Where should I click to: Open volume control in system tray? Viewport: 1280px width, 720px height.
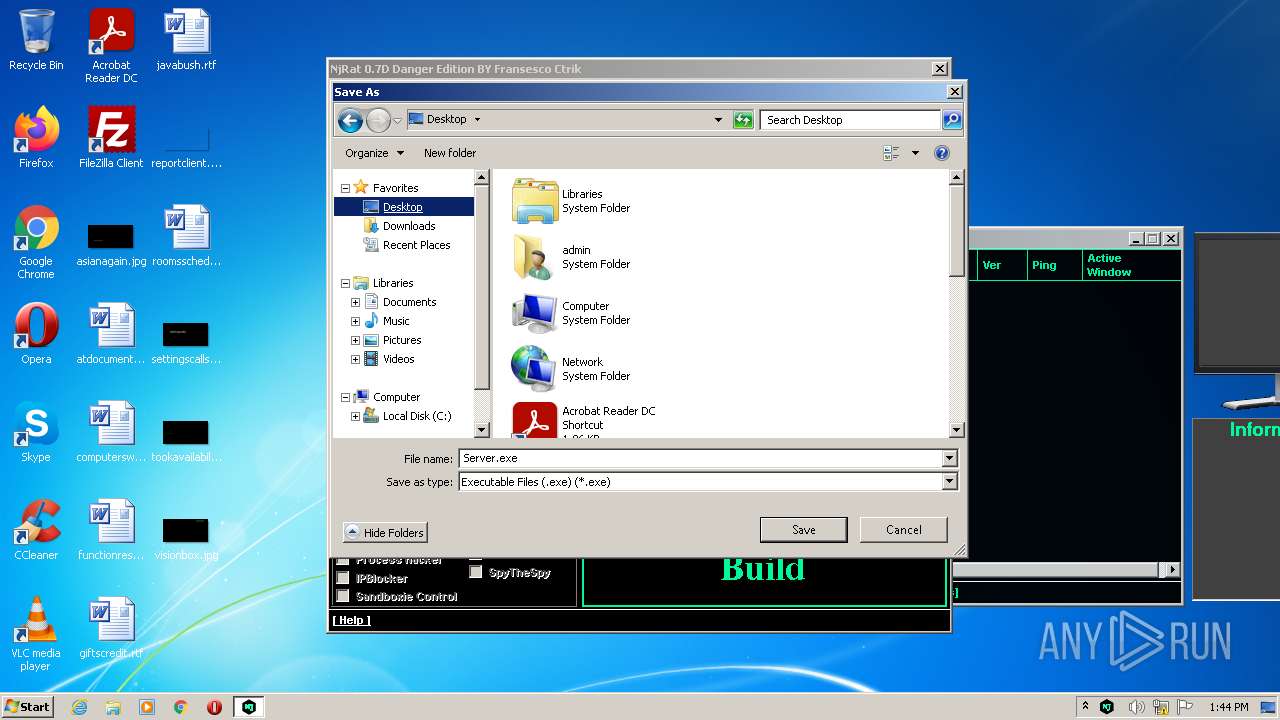point(1136,707)
